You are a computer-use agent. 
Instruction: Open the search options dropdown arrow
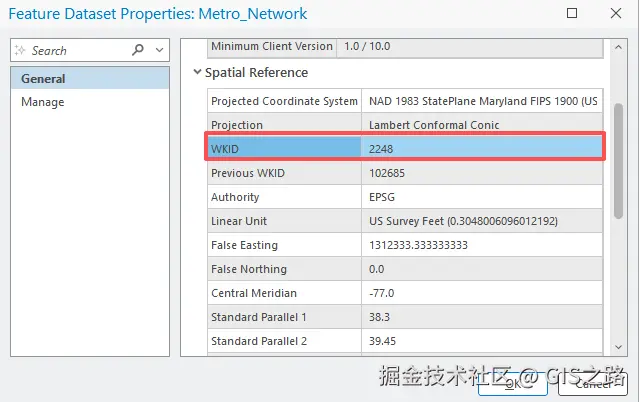tap(159, 50)
